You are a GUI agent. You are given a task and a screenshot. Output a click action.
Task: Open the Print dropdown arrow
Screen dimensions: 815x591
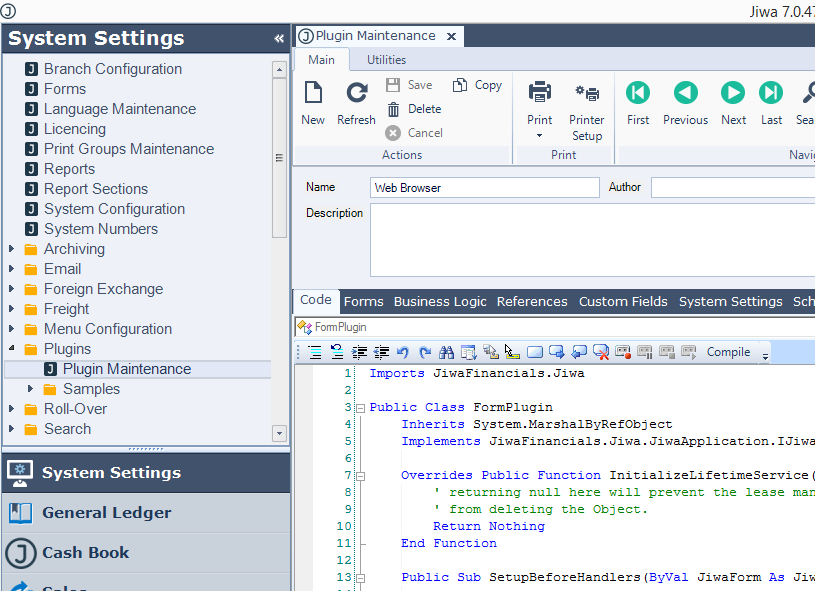point(539,136)
